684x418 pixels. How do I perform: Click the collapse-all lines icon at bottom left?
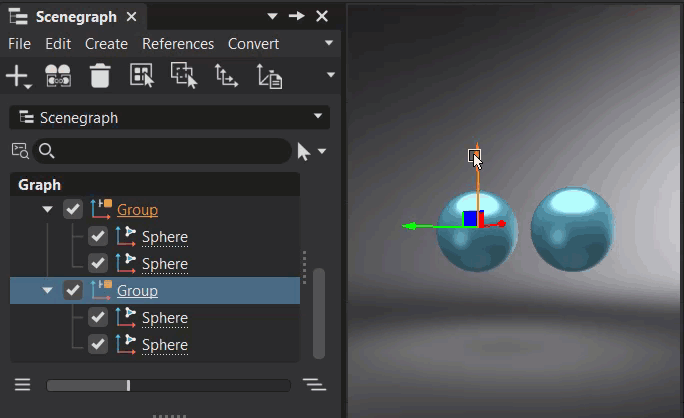[x=22, y=384]
